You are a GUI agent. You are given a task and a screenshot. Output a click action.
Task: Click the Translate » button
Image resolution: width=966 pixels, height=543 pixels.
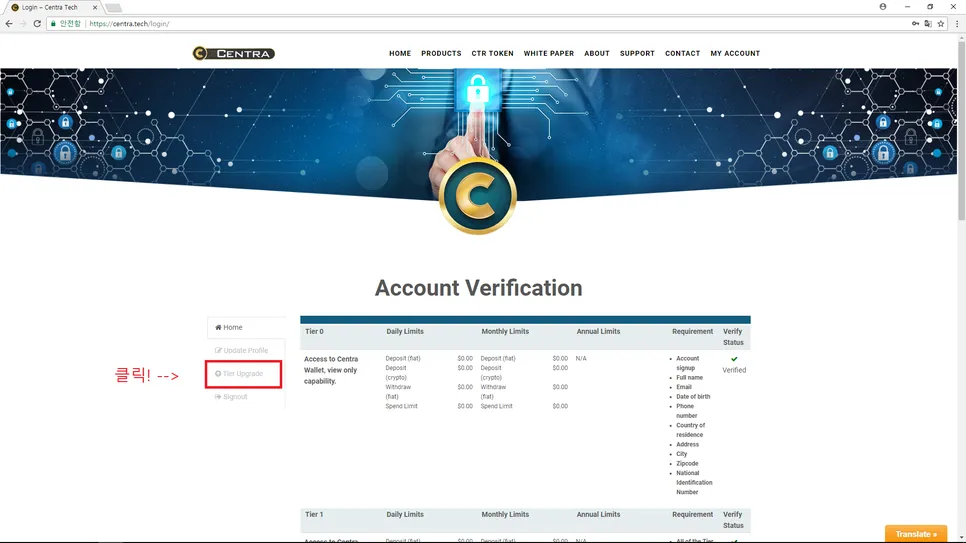915,534
